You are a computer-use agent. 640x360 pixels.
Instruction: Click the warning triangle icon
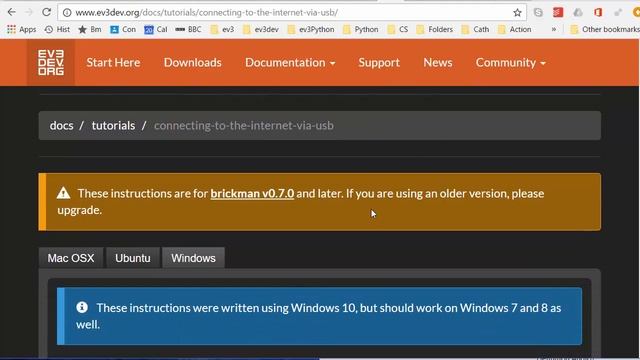coord(63,193)
